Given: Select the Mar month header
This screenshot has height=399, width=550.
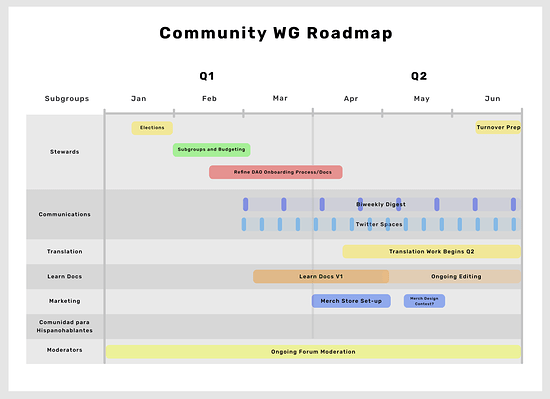Looking at the screenshot, I should tap(280, 99).
